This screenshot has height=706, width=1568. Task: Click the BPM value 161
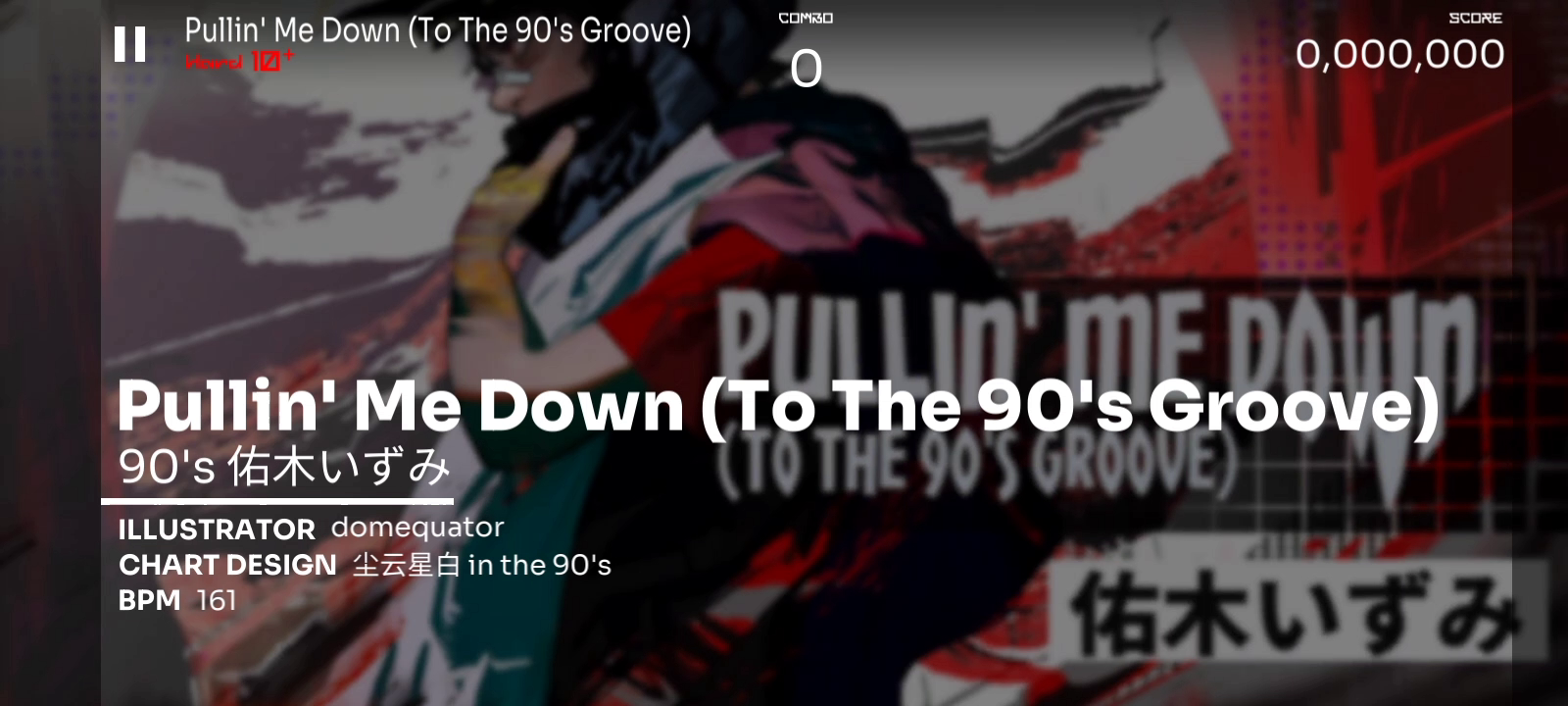click(217, 600)
